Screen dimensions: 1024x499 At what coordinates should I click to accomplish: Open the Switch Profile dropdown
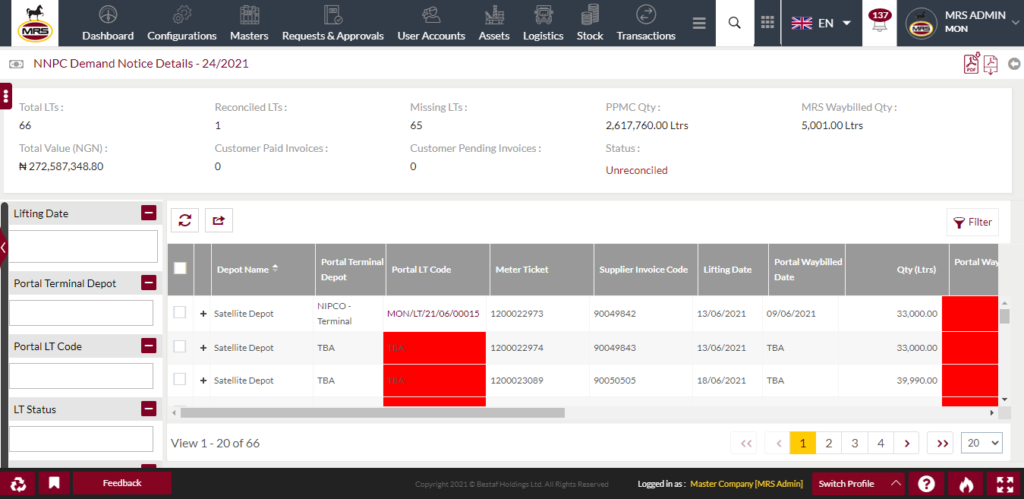858,483
